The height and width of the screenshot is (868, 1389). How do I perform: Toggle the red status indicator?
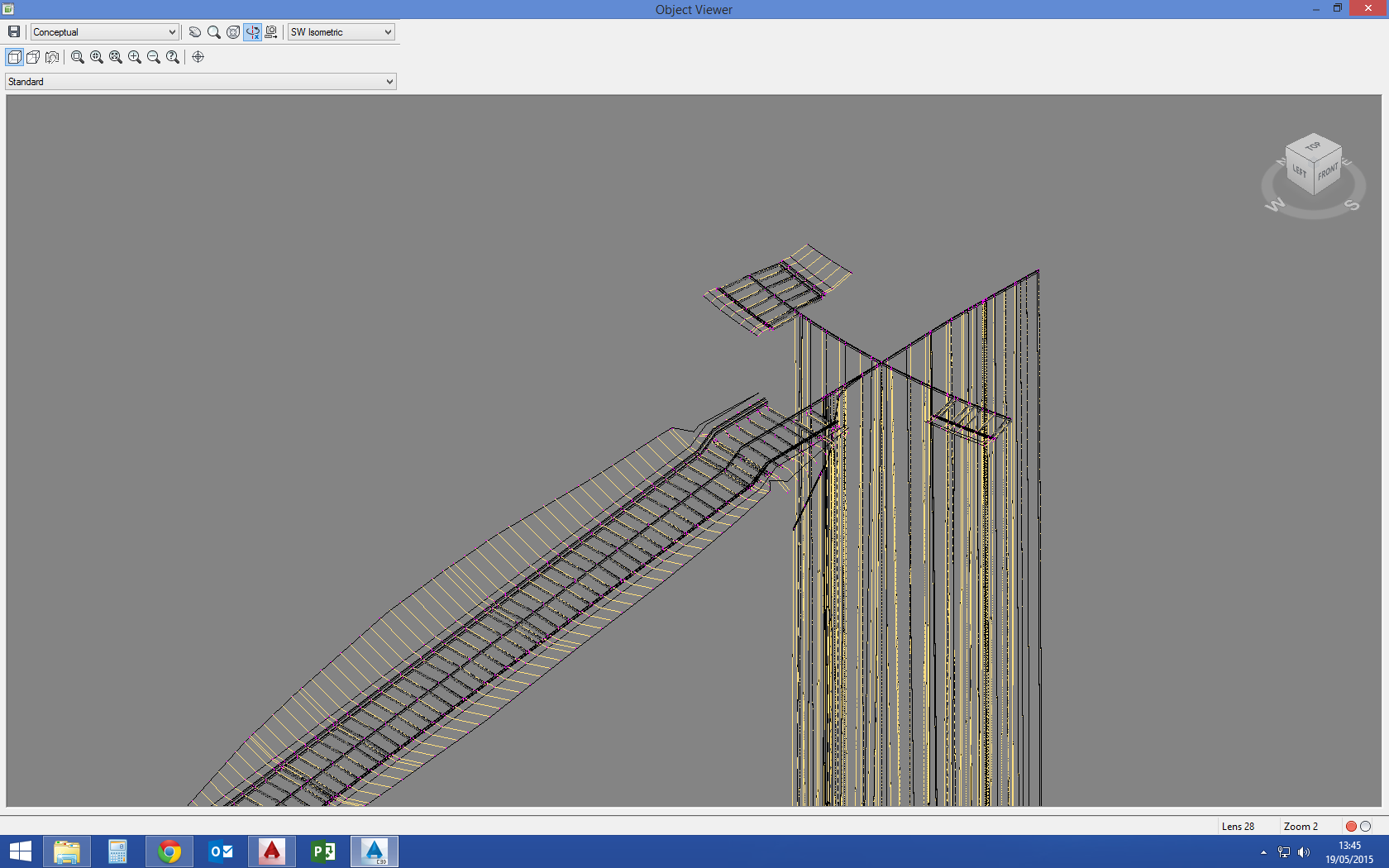(1349, 826)
